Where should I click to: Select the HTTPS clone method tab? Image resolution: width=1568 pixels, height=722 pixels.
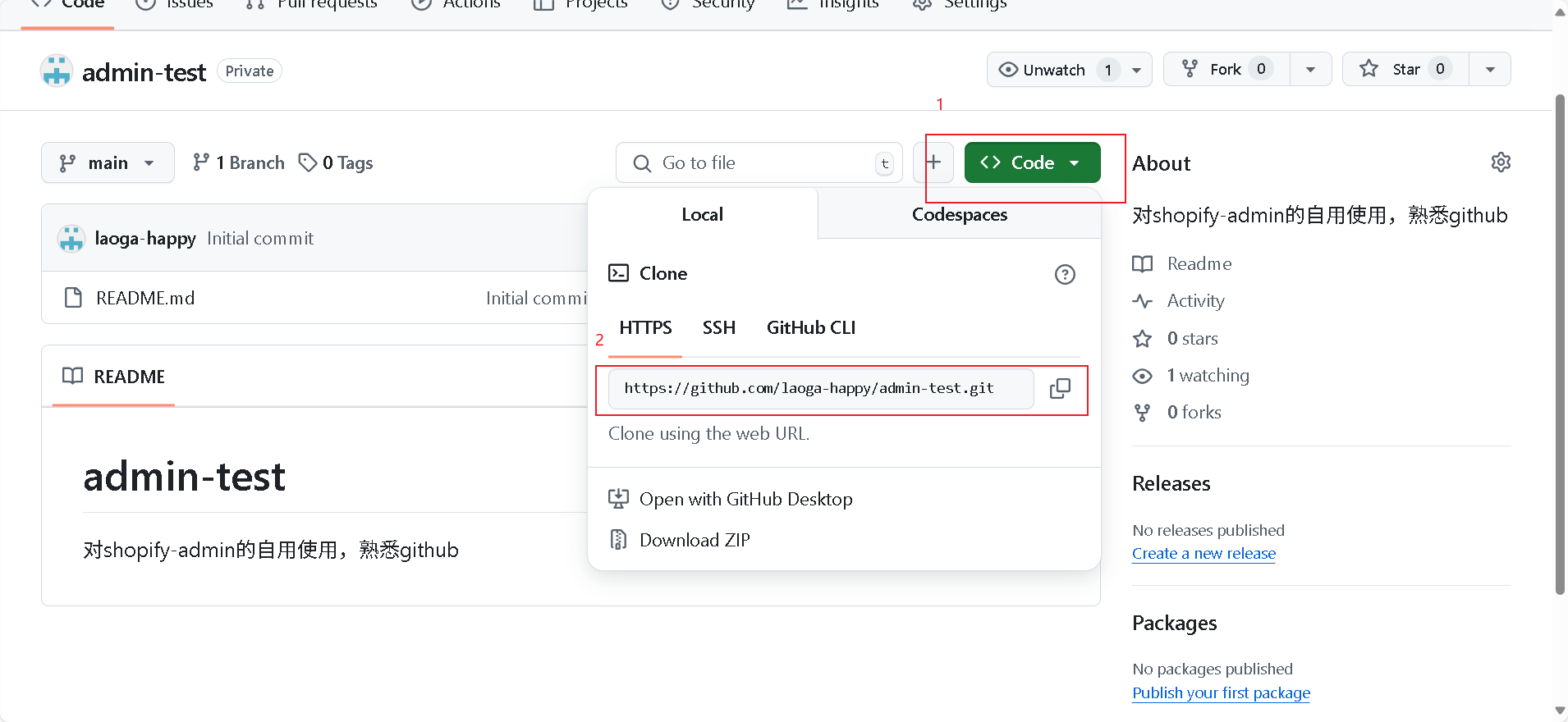(645, 327)
